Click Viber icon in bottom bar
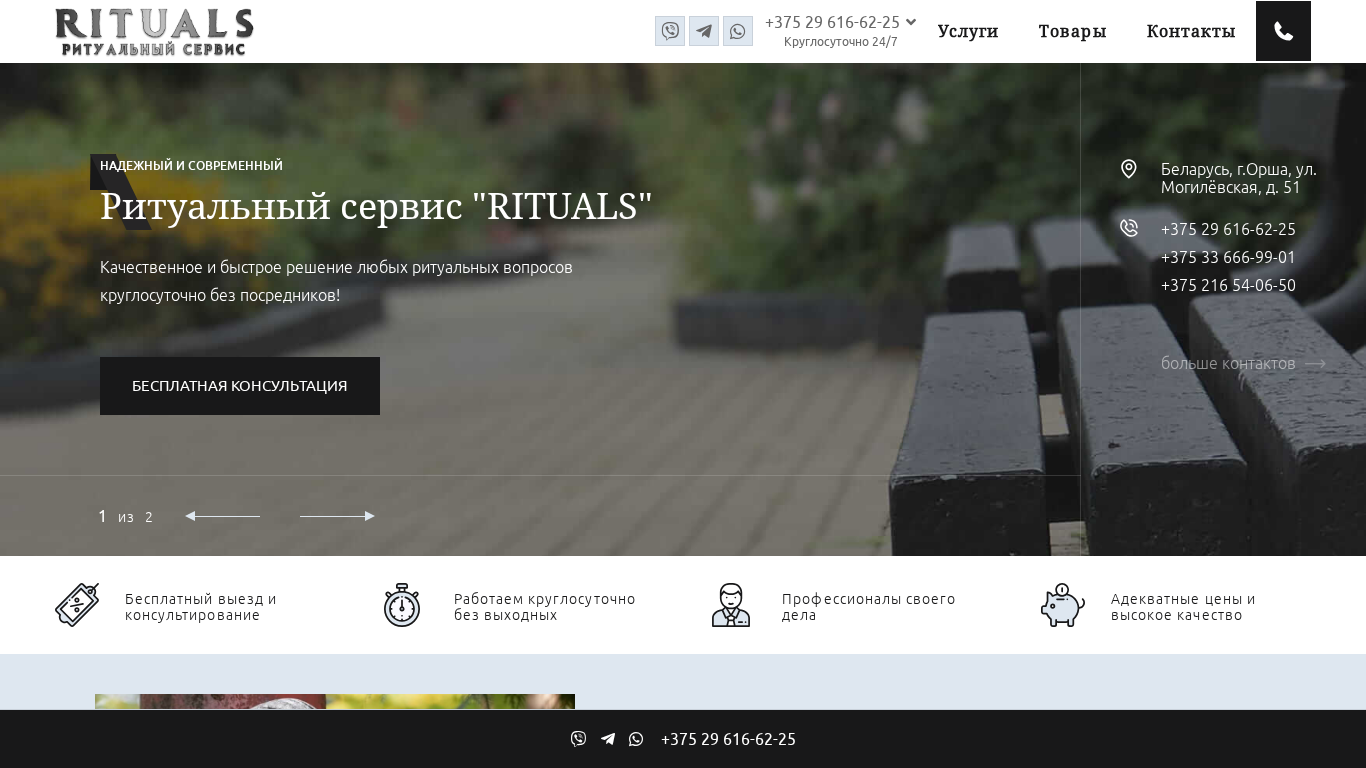 pos(578,739)
